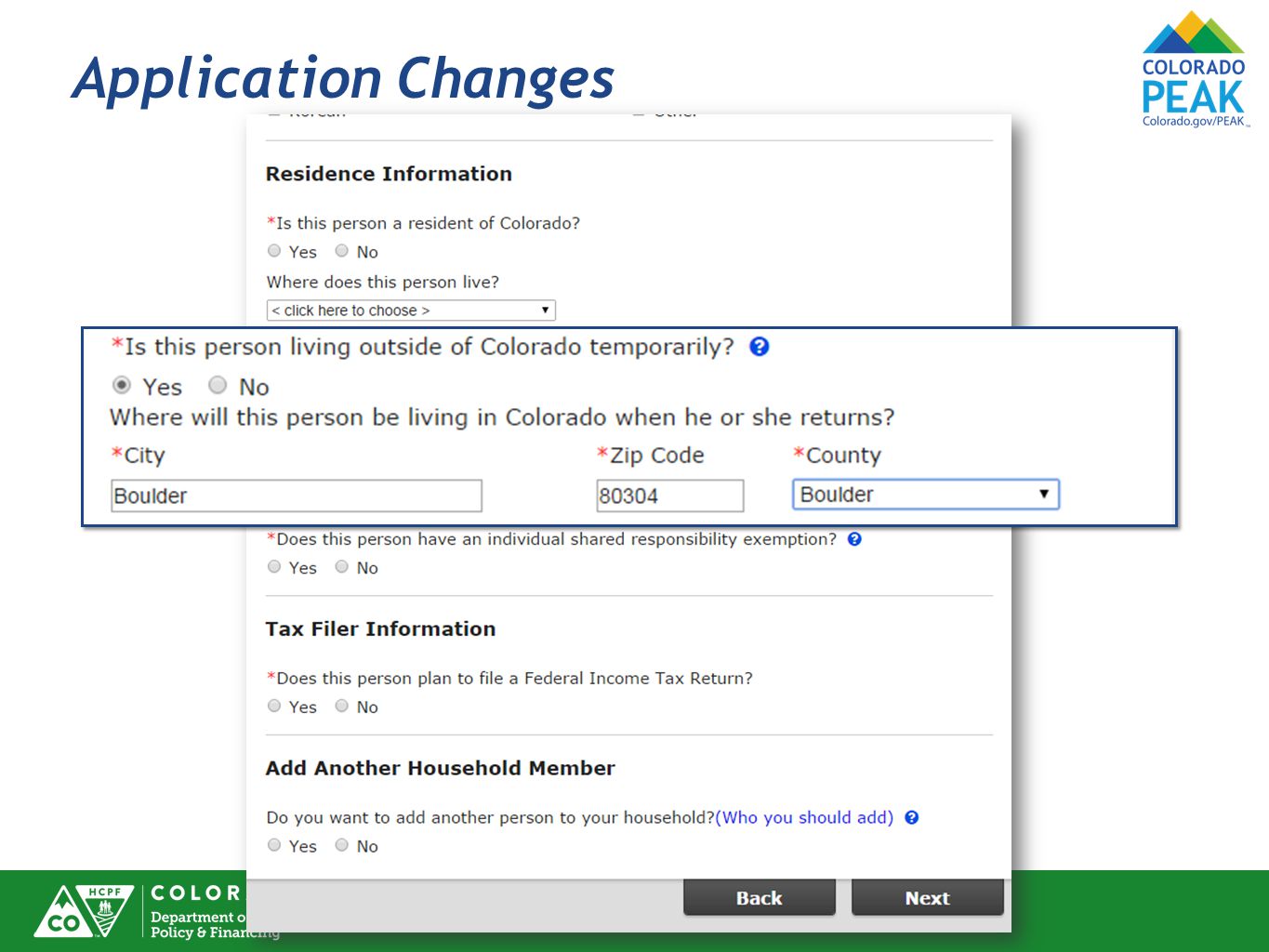Open help icon for shared responsibility exemption
This screenshot has height=952, width=1269.
click(x=854, y=539)
